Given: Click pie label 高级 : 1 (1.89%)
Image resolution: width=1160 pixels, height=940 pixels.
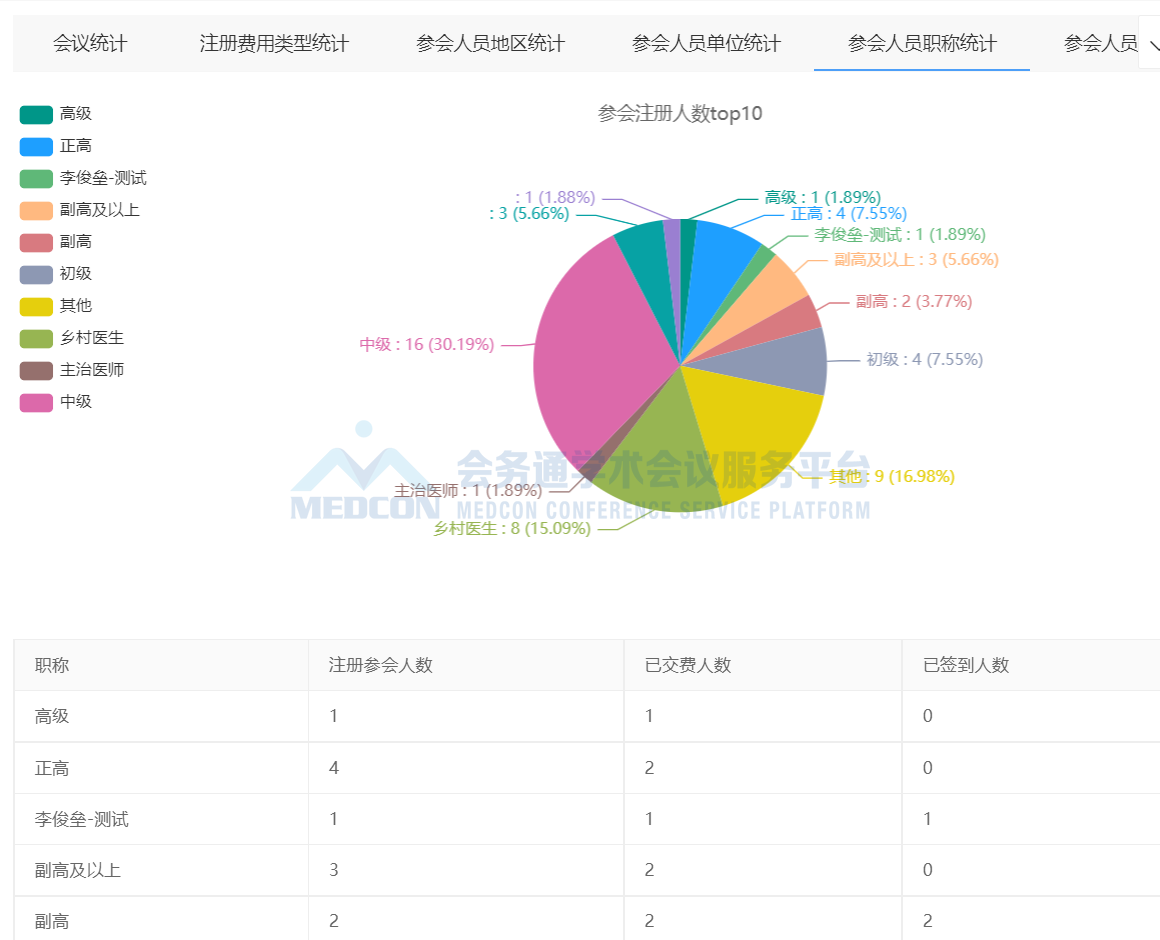Looking at the screenshot, I should click(823, 197).
